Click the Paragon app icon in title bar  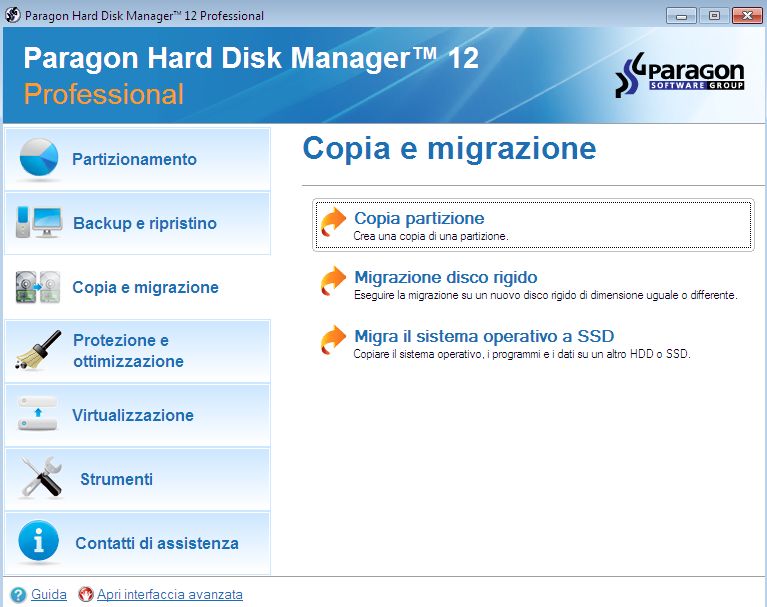click(x=13, y=15)
